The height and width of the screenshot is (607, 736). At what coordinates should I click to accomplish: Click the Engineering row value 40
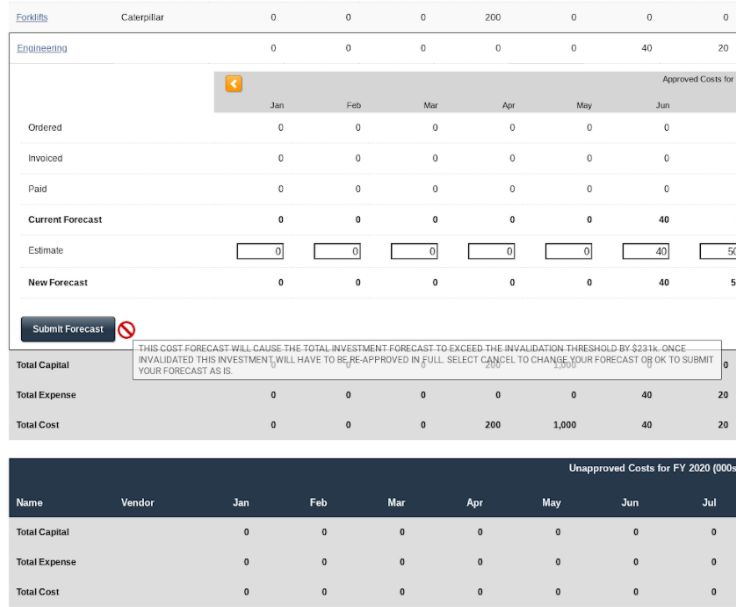(x=647, y=48)
